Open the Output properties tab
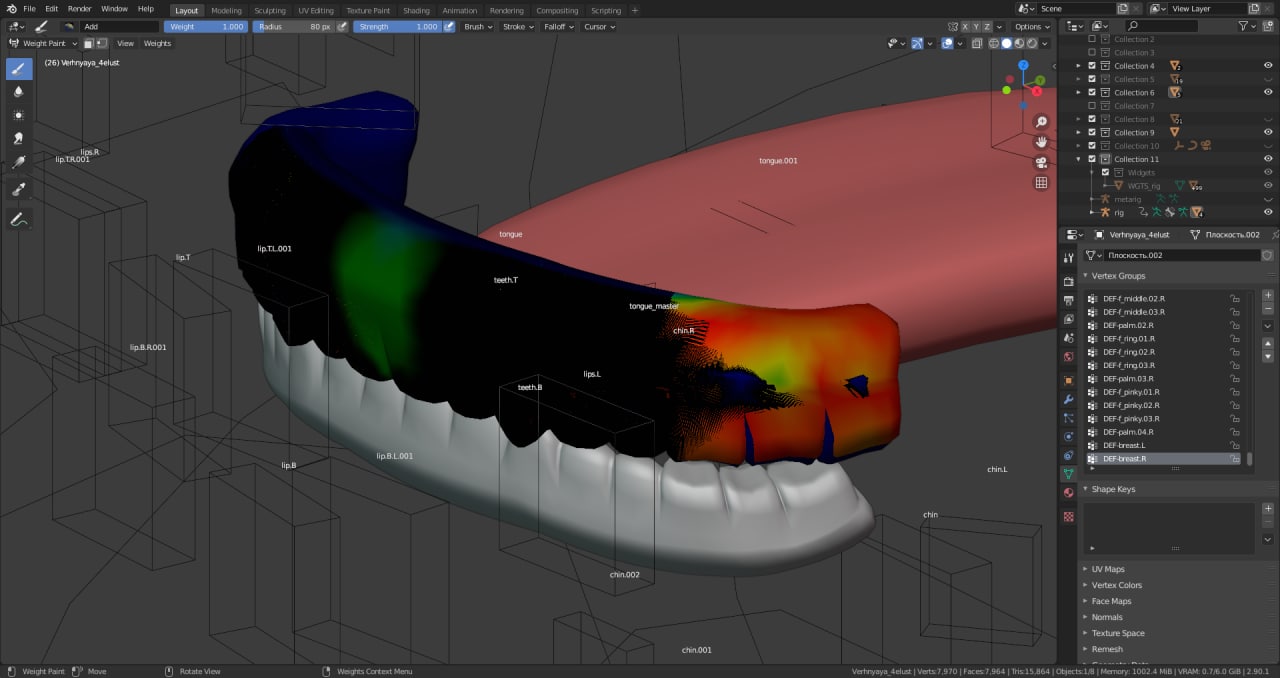1280x678 pixels. (x=1068, y=301)
